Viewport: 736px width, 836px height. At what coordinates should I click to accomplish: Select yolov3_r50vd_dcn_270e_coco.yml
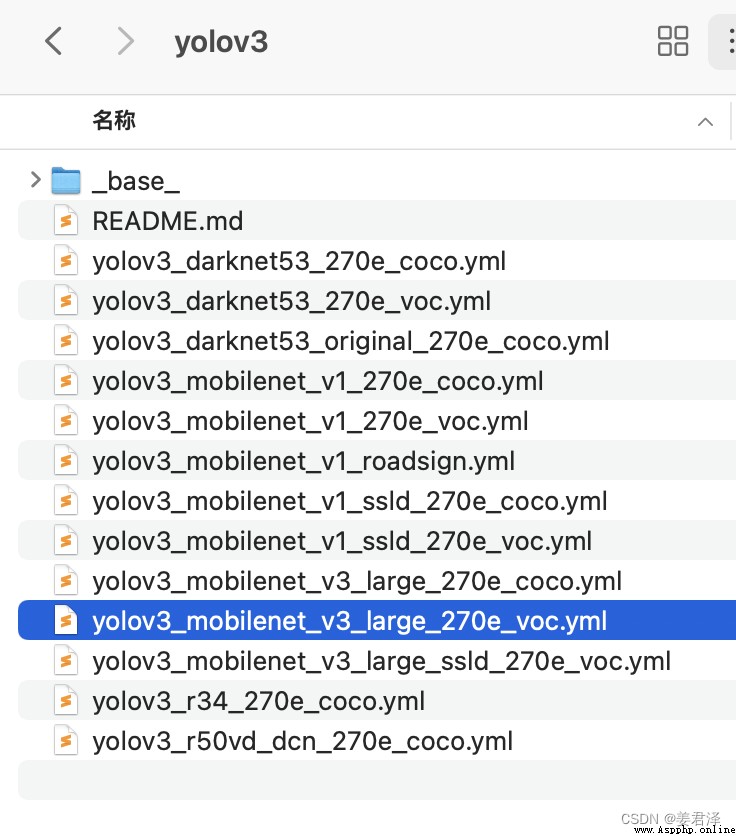(x=377, y=740)
